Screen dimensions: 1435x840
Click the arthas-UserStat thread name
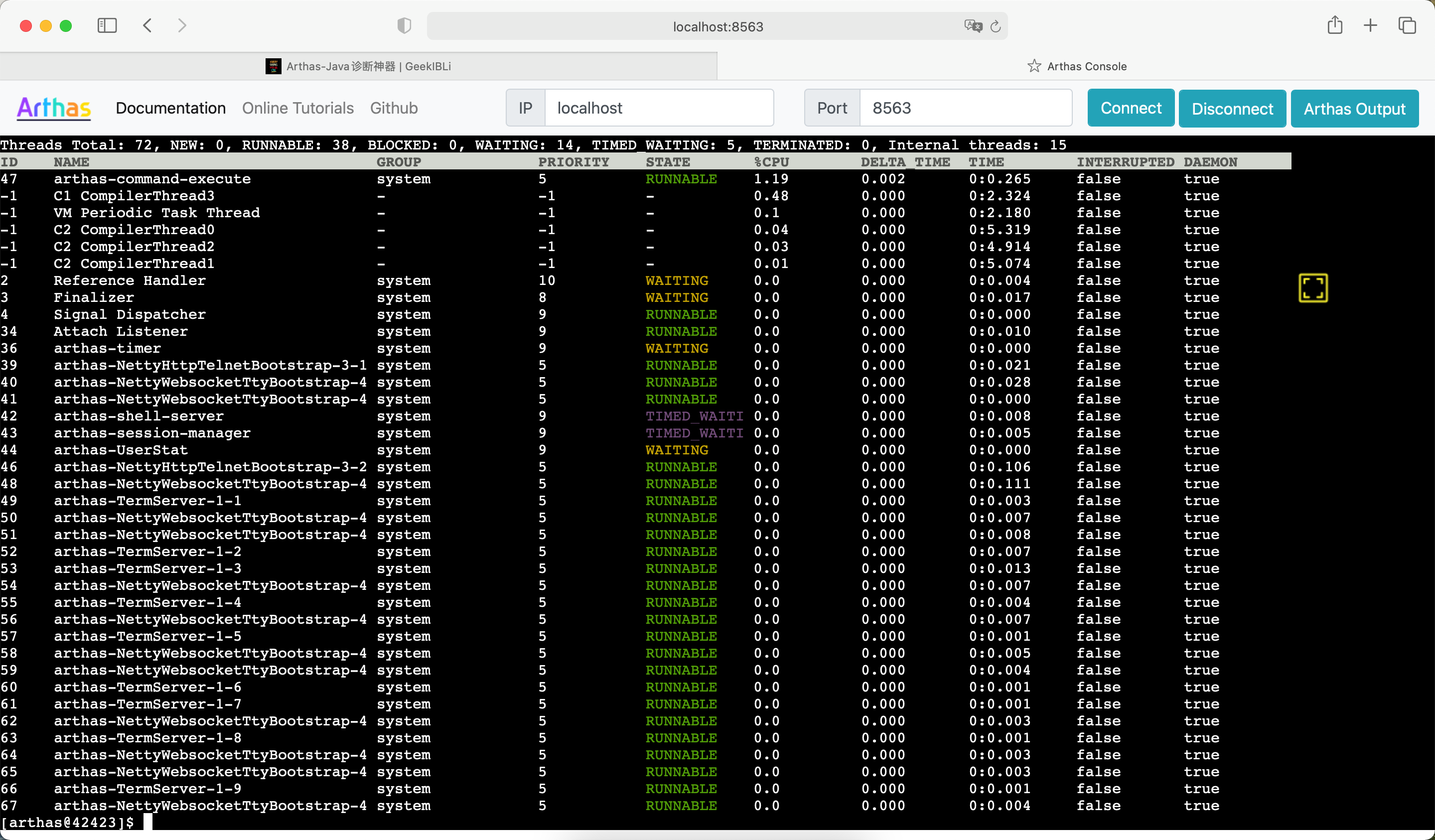pyautogui.click(x=121, y=450)
